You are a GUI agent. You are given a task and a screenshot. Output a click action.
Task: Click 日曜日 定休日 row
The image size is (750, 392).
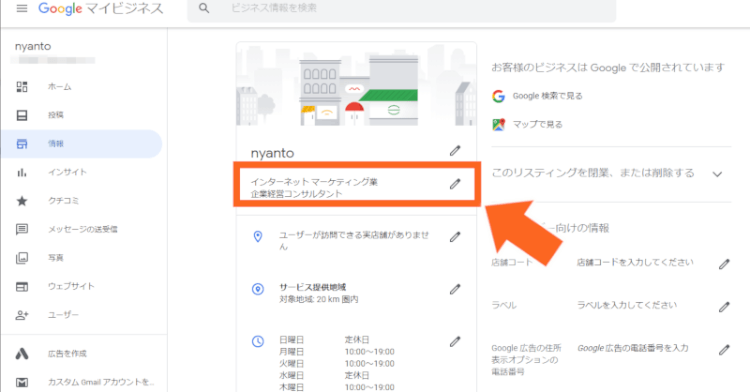(x=324, y=340)
